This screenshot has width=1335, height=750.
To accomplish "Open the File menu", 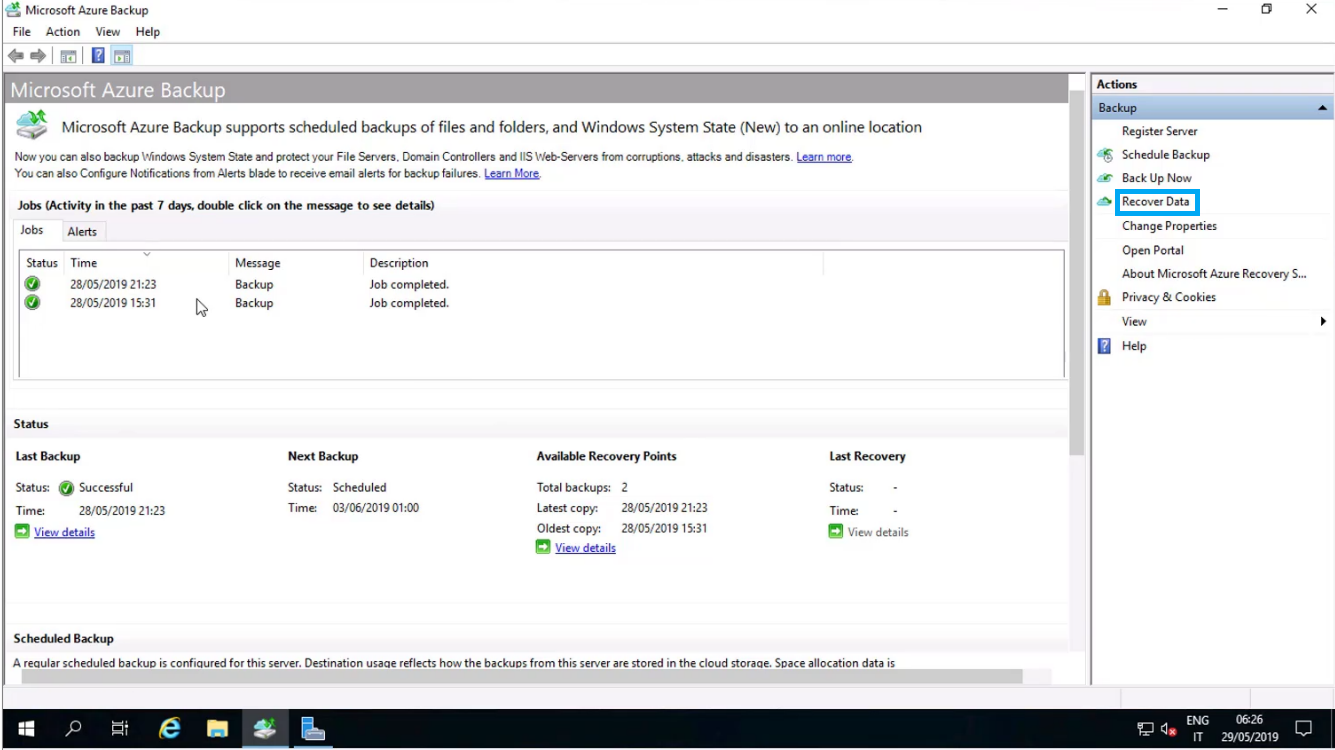I will click(x=21, y=32).
